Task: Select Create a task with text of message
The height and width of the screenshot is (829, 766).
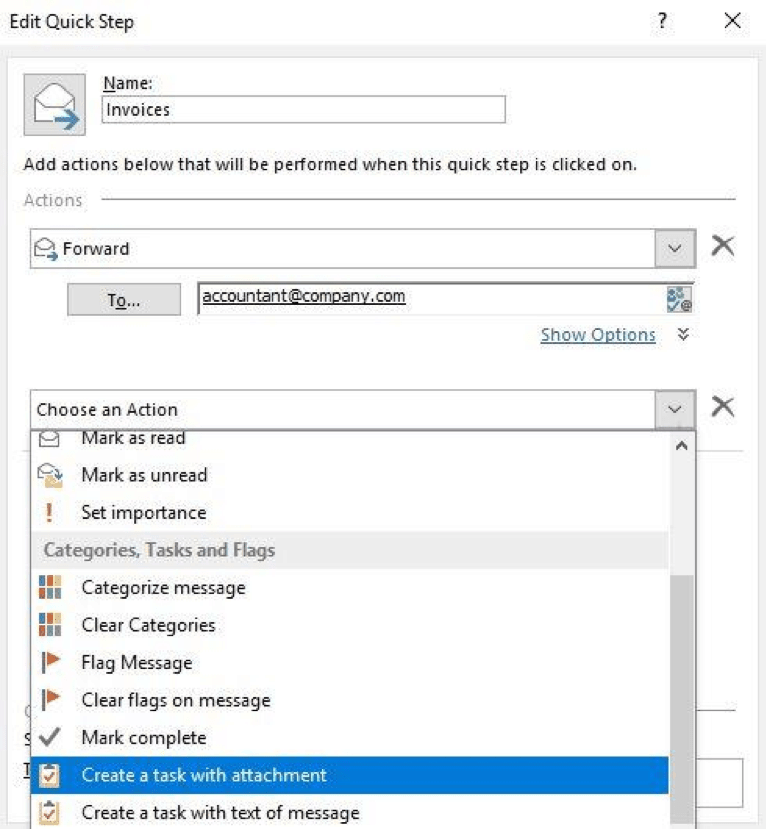Action: (x=220, y=813)
